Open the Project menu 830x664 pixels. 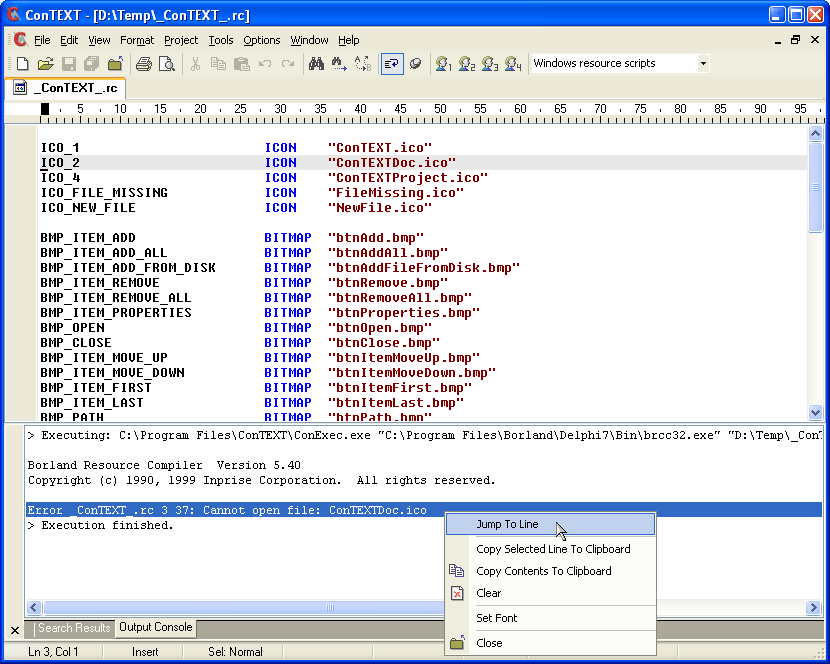[181, 40]
